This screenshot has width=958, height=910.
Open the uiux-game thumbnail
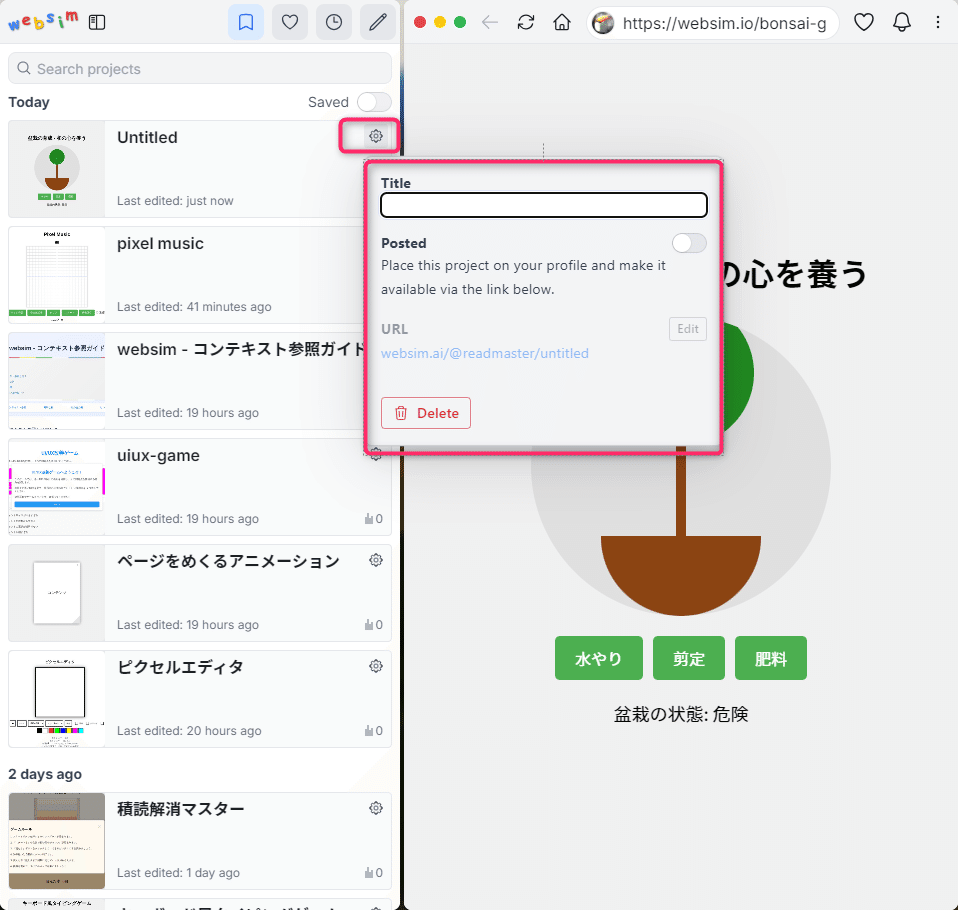57,487
